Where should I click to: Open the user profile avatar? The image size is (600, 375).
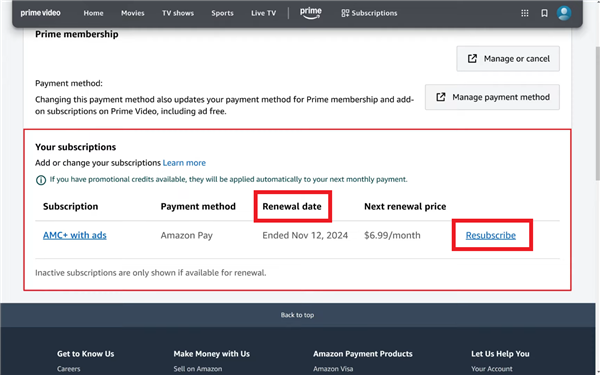(x=564, y=13)
